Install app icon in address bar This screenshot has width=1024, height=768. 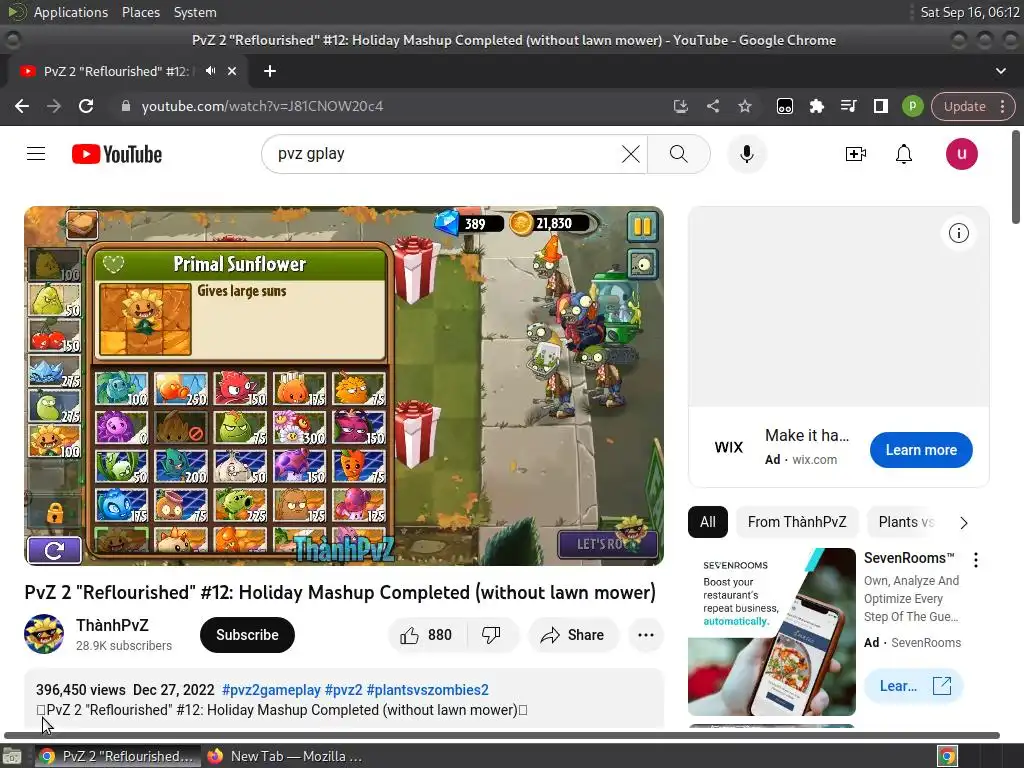pyautogui.click(x=681, y=106)
